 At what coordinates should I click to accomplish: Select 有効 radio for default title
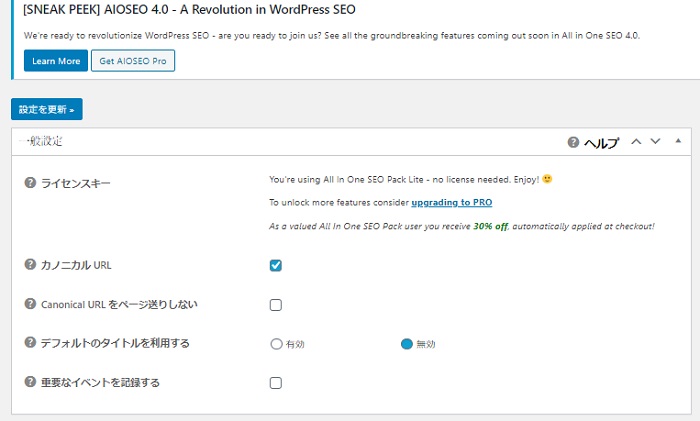tap(276, 344)
